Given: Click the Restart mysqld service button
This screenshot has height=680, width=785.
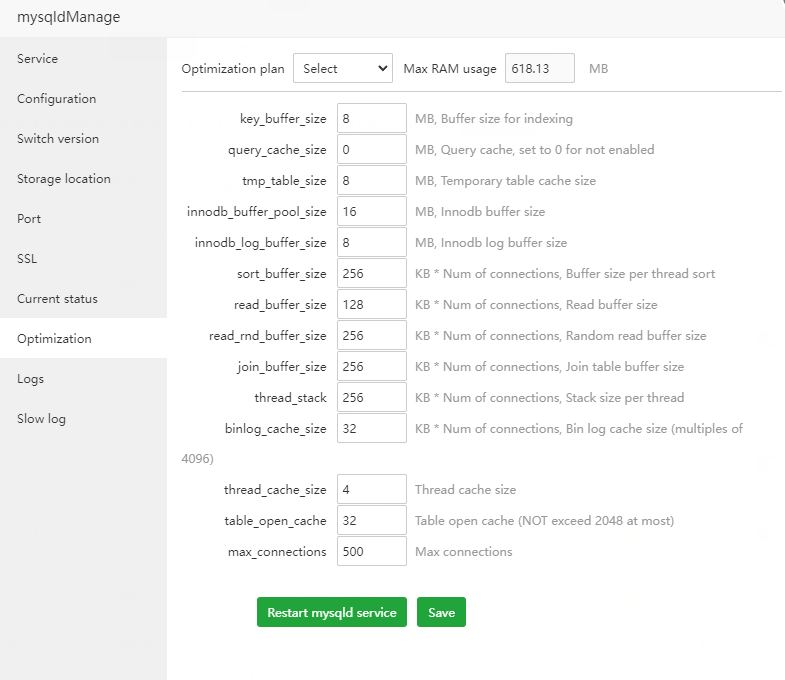Looking at the screenshot, I should point(331,613).
